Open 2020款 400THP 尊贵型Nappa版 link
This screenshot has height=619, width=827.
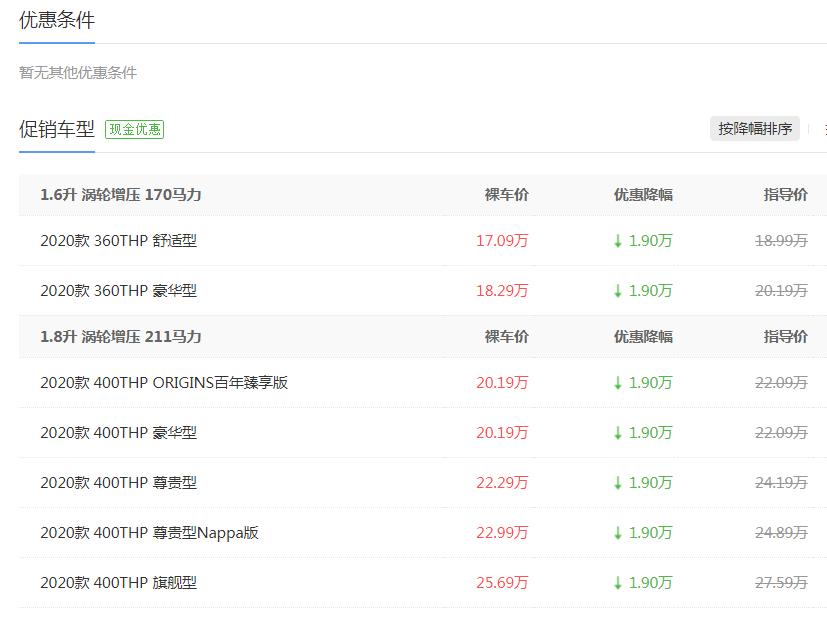point(149,533)
